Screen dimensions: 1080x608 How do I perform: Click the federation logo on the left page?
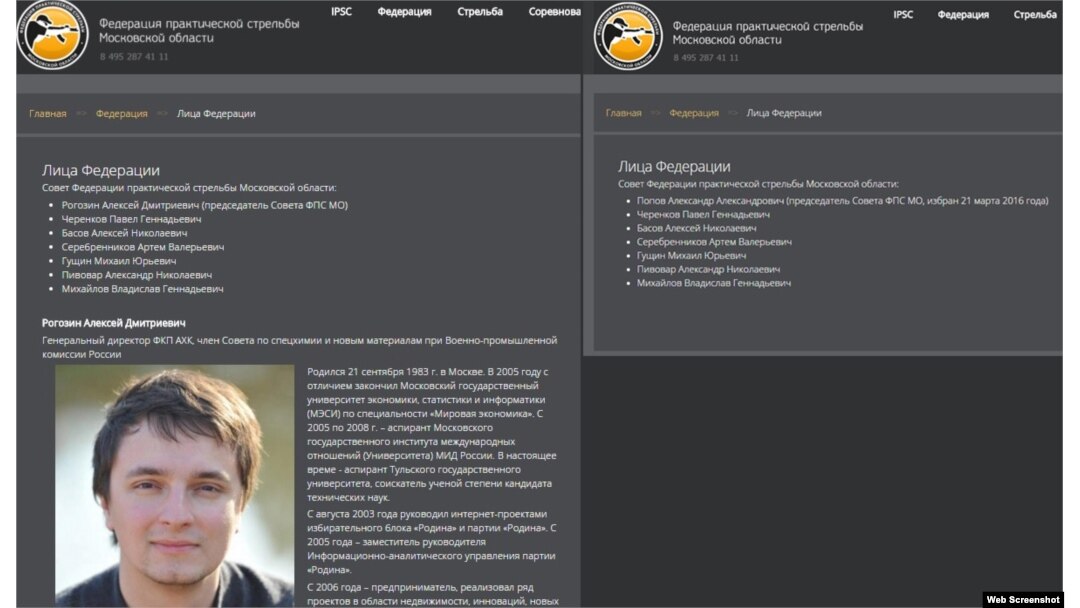(53, 38)
